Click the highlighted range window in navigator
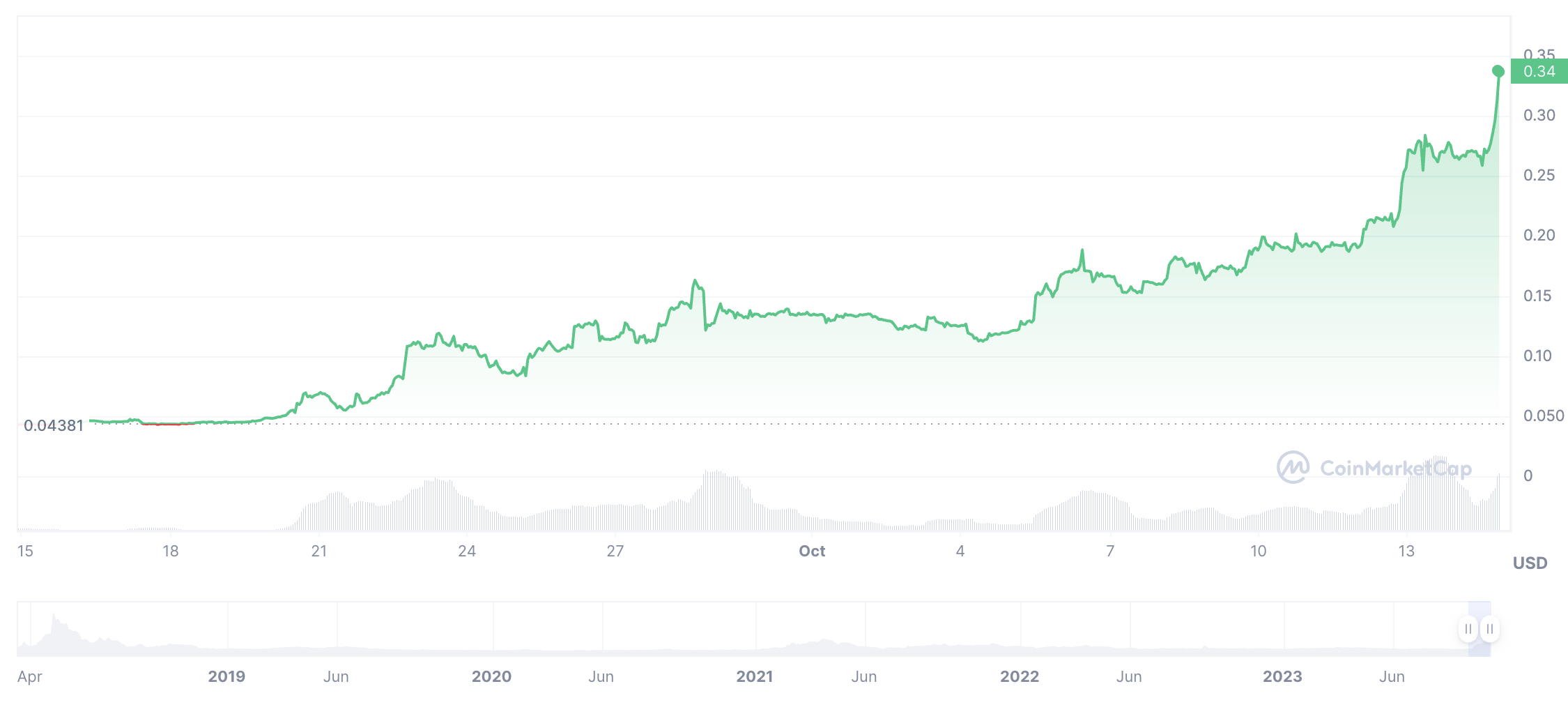1568x707 pixels. [x=1479, y=629]
